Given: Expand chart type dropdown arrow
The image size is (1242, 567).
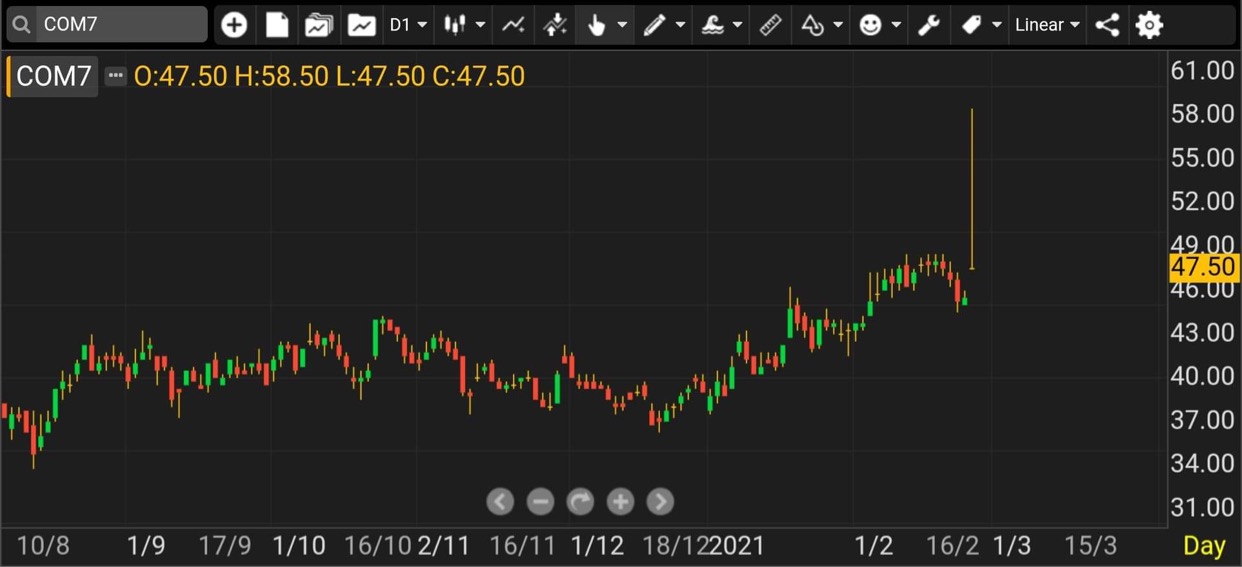Looking at the screenshot, I should click(x=481, y=25).
